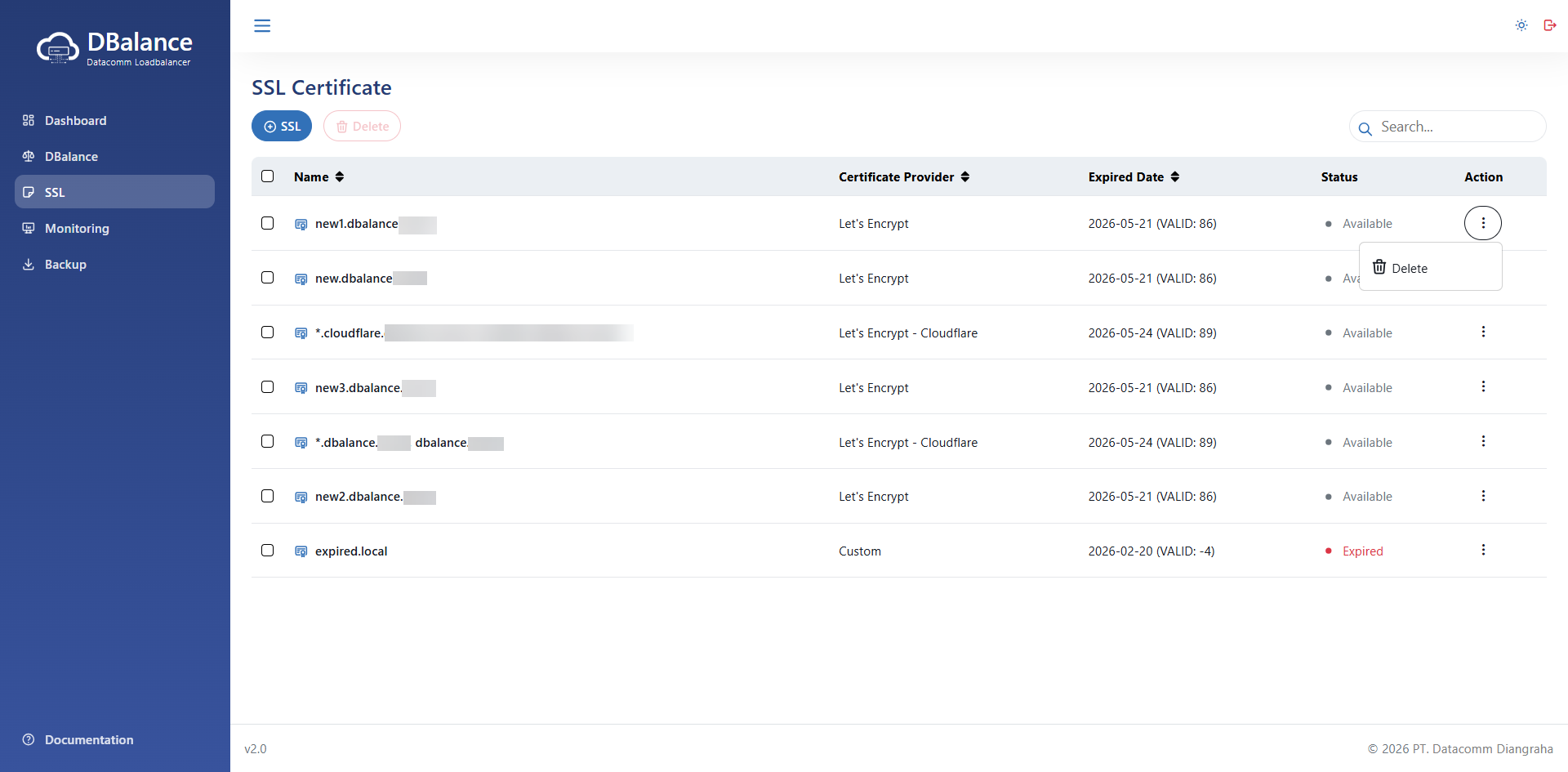The width and height of the screenshot is (1568, 772).
Task: Open three-dot action menu for new2.dbalance
Action: (x=1483, y=496)
